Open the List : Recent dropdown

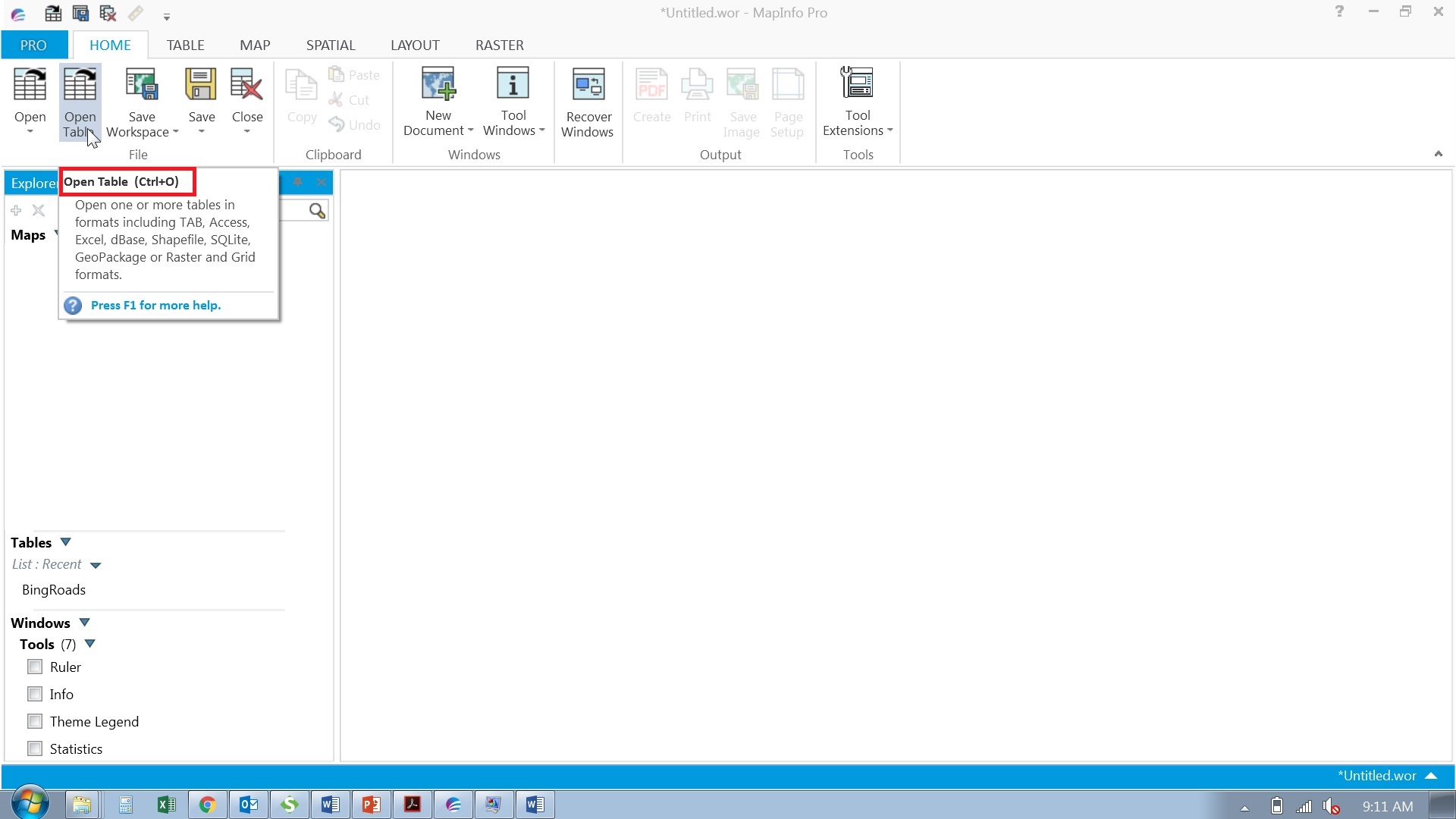(x=96, y=564)
